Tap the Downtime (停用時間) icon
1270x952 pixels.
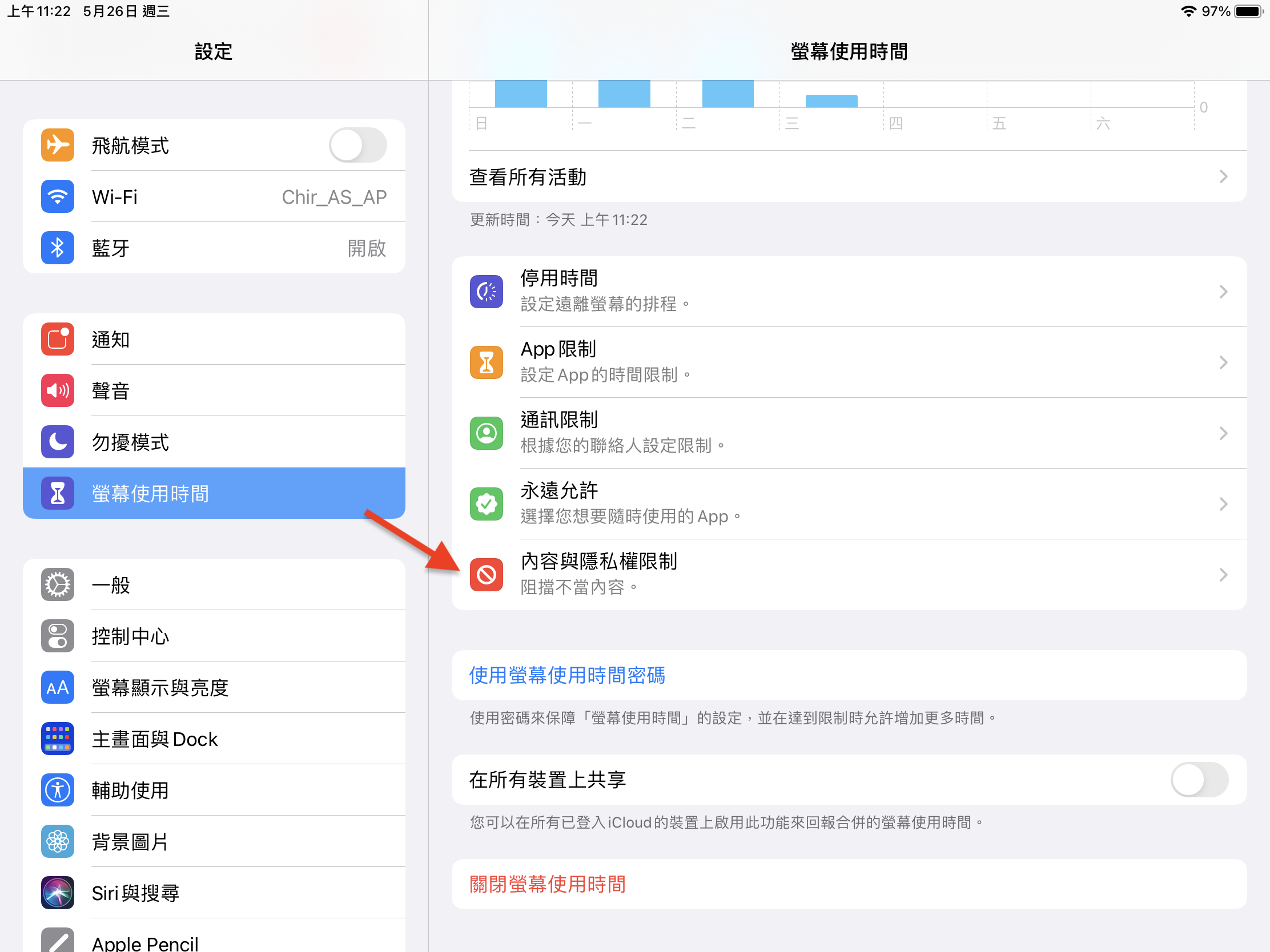click(x=487, y=292)
